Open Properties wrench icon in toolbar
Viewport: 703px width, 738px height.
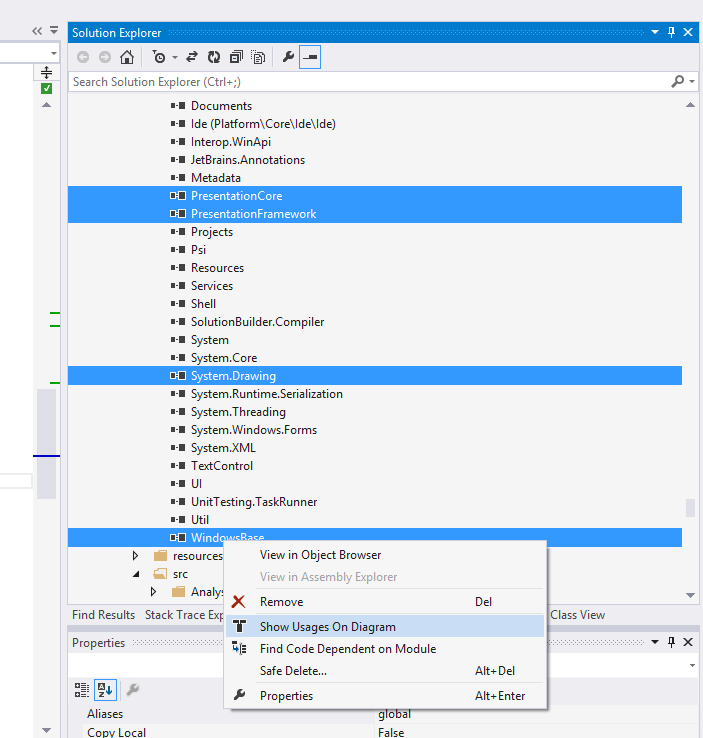point(288,57)
